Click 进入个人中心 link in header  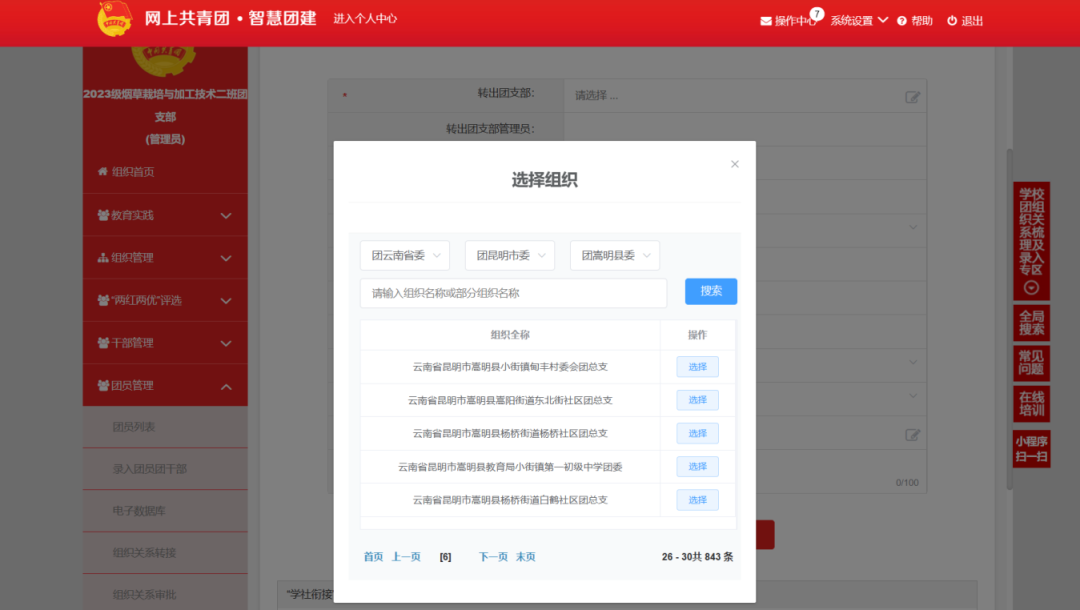click(x=365, y=19)
